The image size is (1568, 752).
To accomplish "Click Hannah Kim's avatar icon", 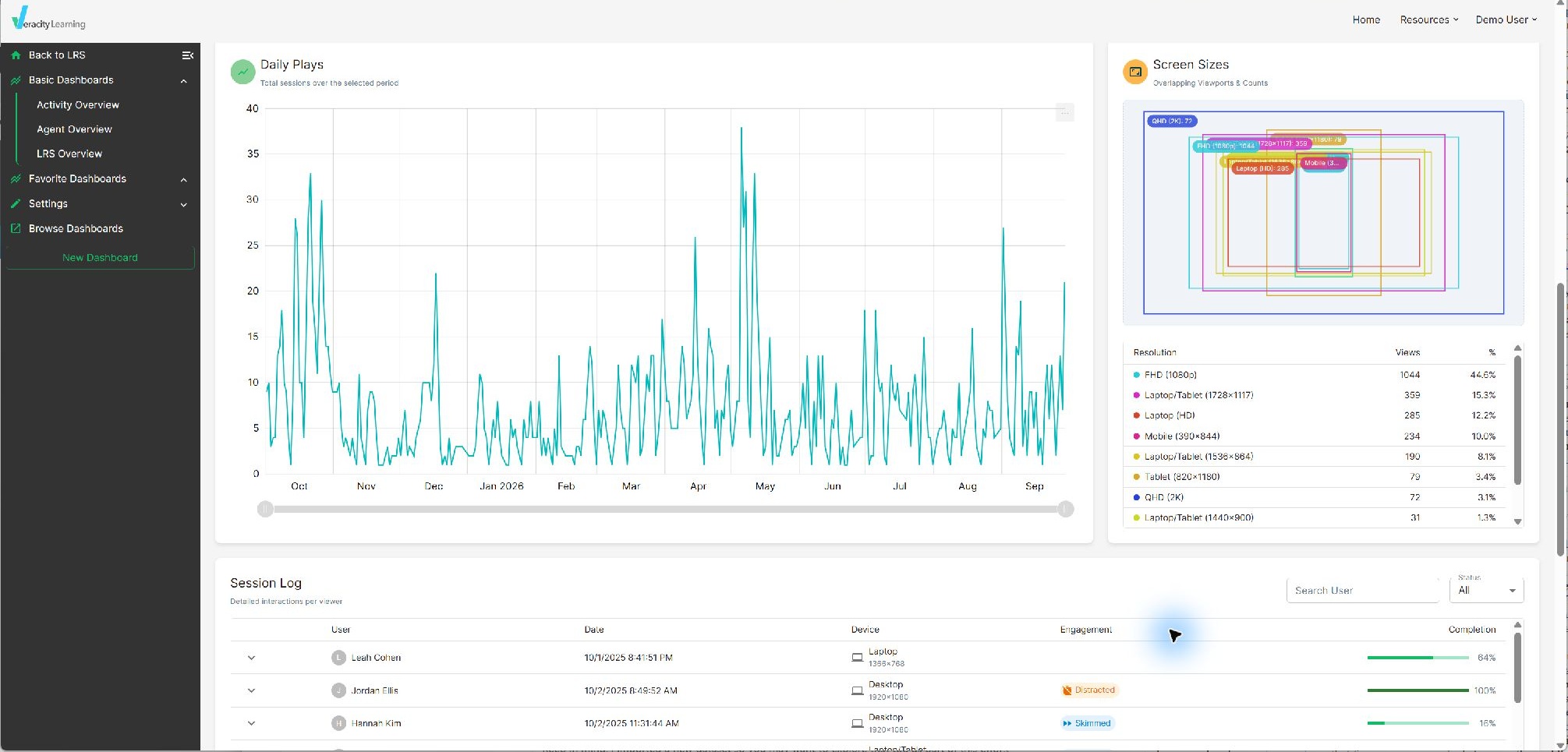I will coord(338,723).
